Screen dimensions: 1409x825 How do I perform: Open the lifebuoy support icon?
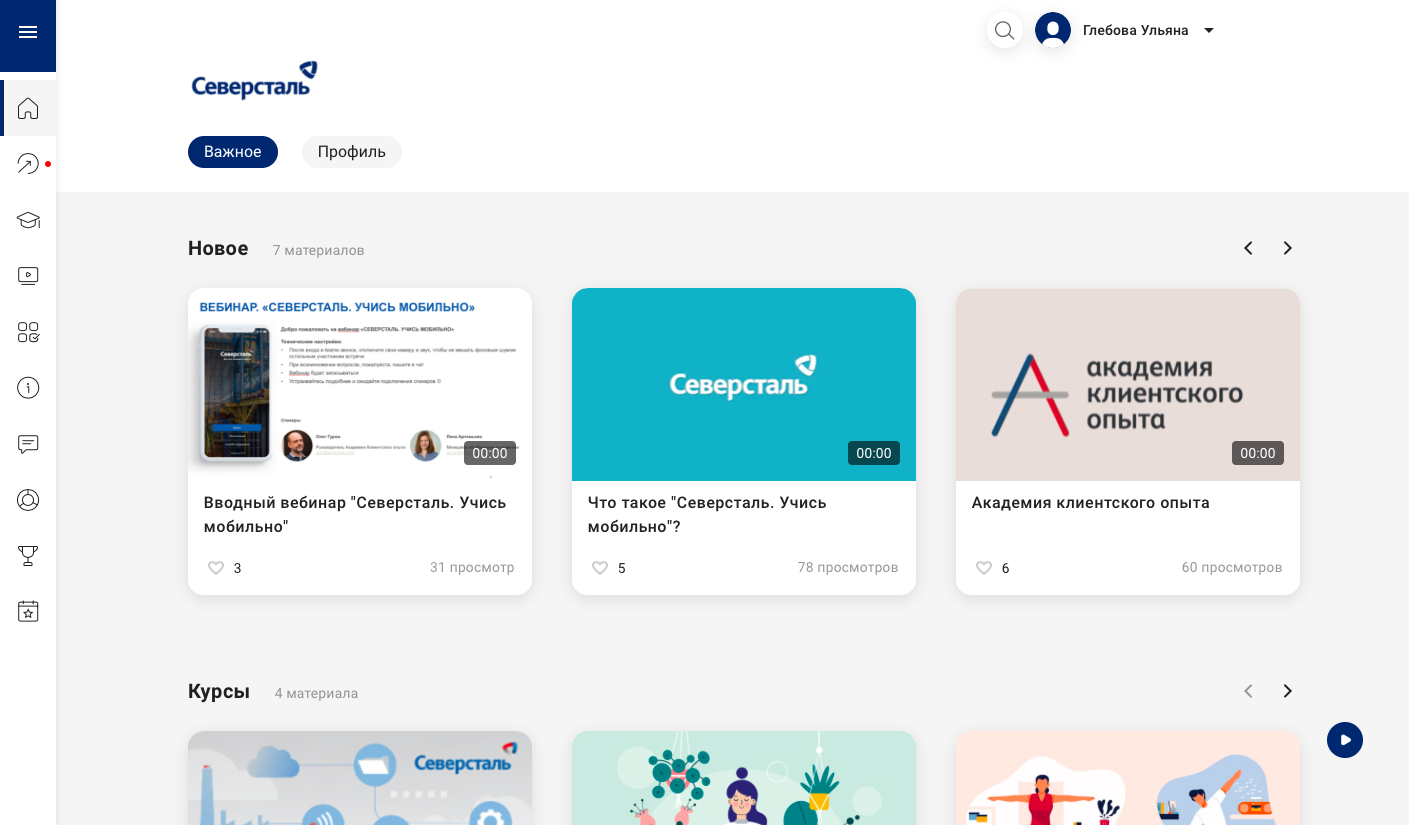coord(28,500)
